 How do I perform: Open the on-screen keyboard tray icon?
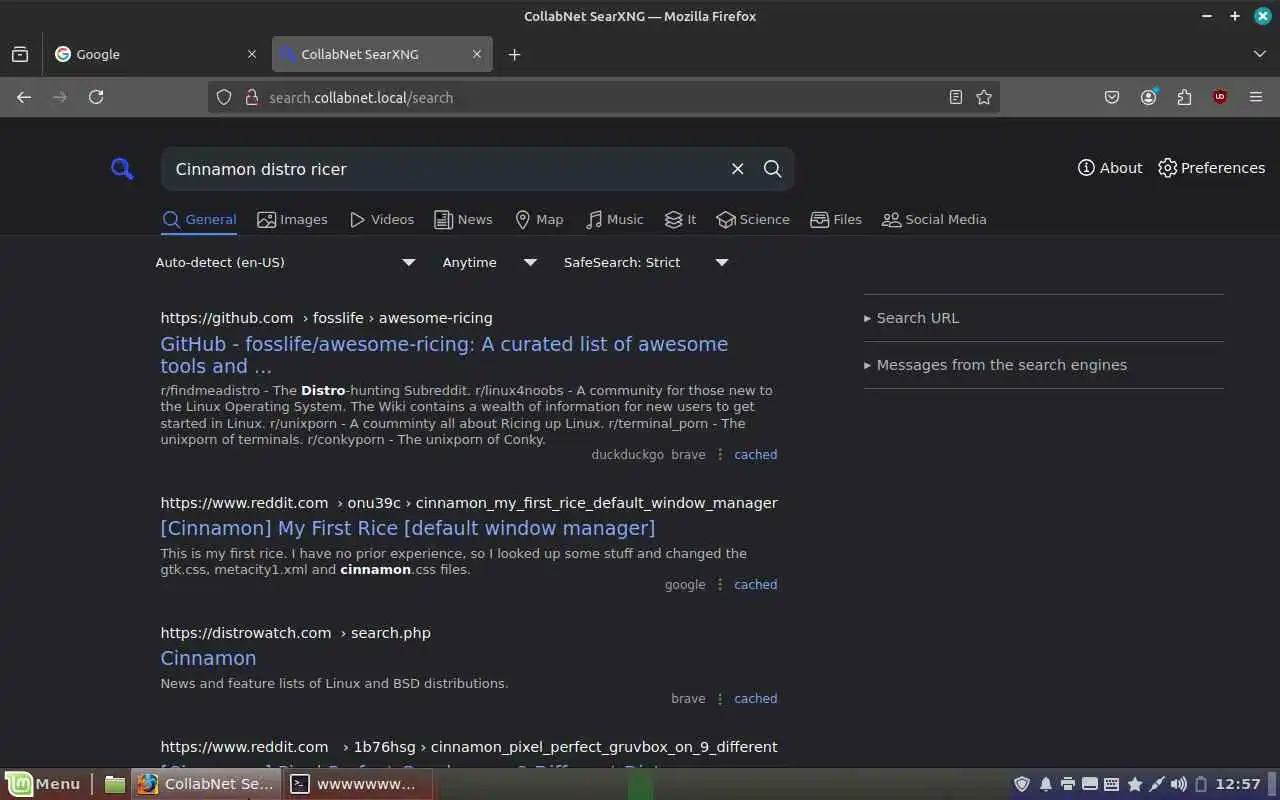[1112, 784]
